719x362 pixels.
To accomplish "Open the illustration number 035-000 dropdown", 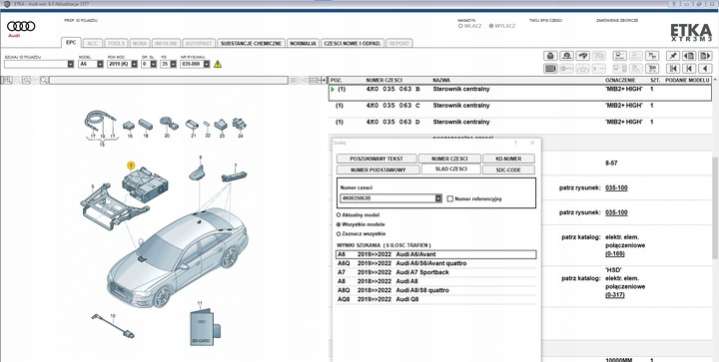I will (195, 64).
